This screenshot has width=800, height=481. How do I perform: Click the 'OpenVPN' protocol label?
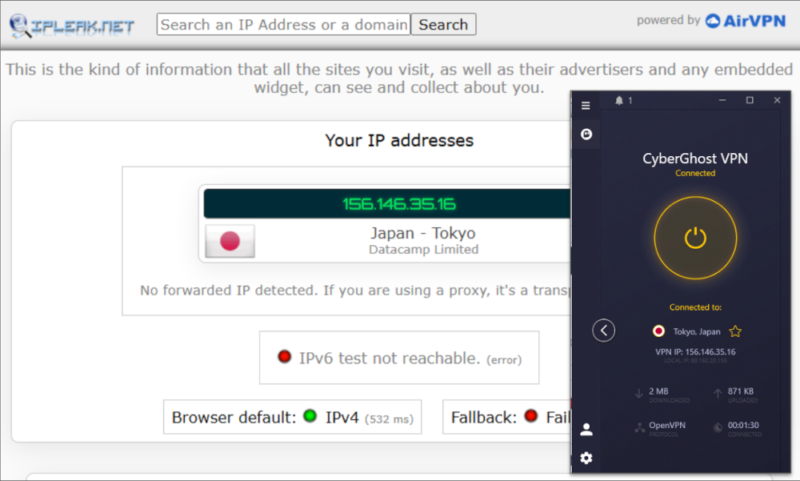click(x=667, y=425)
